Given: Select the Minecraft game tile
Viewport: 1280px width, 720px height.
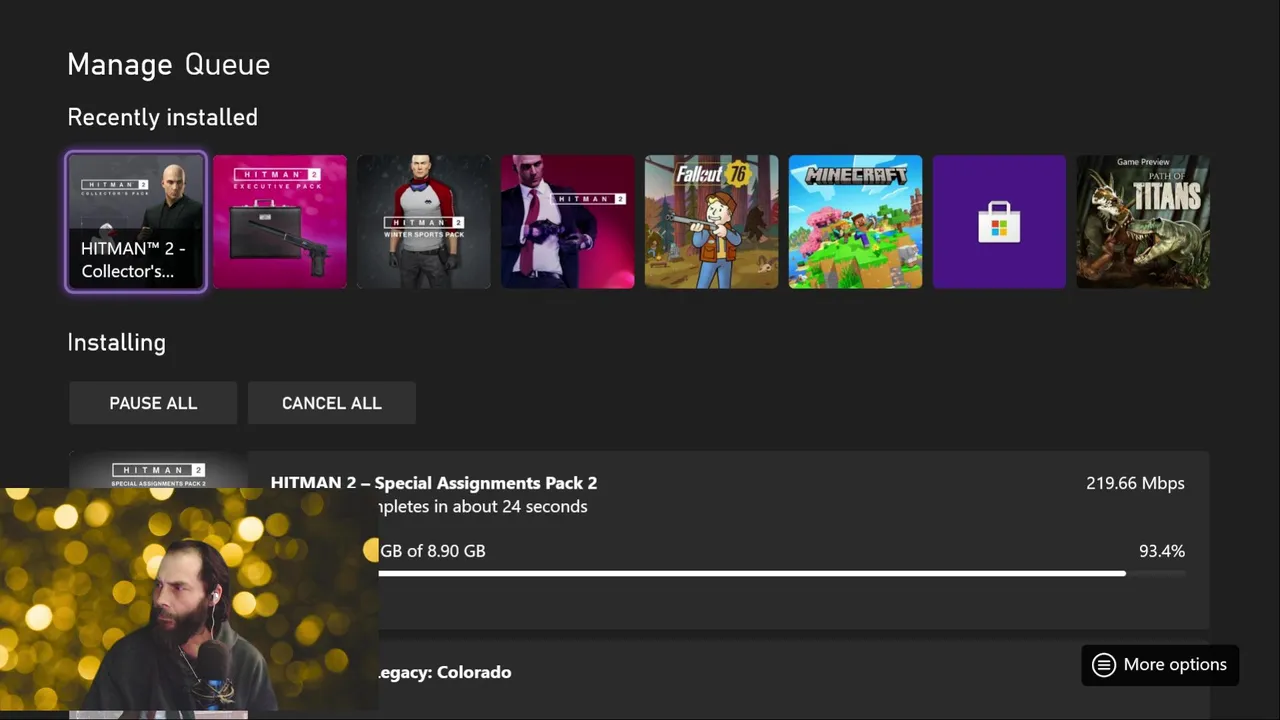Looking at the screenshot, I should (856, 222).
